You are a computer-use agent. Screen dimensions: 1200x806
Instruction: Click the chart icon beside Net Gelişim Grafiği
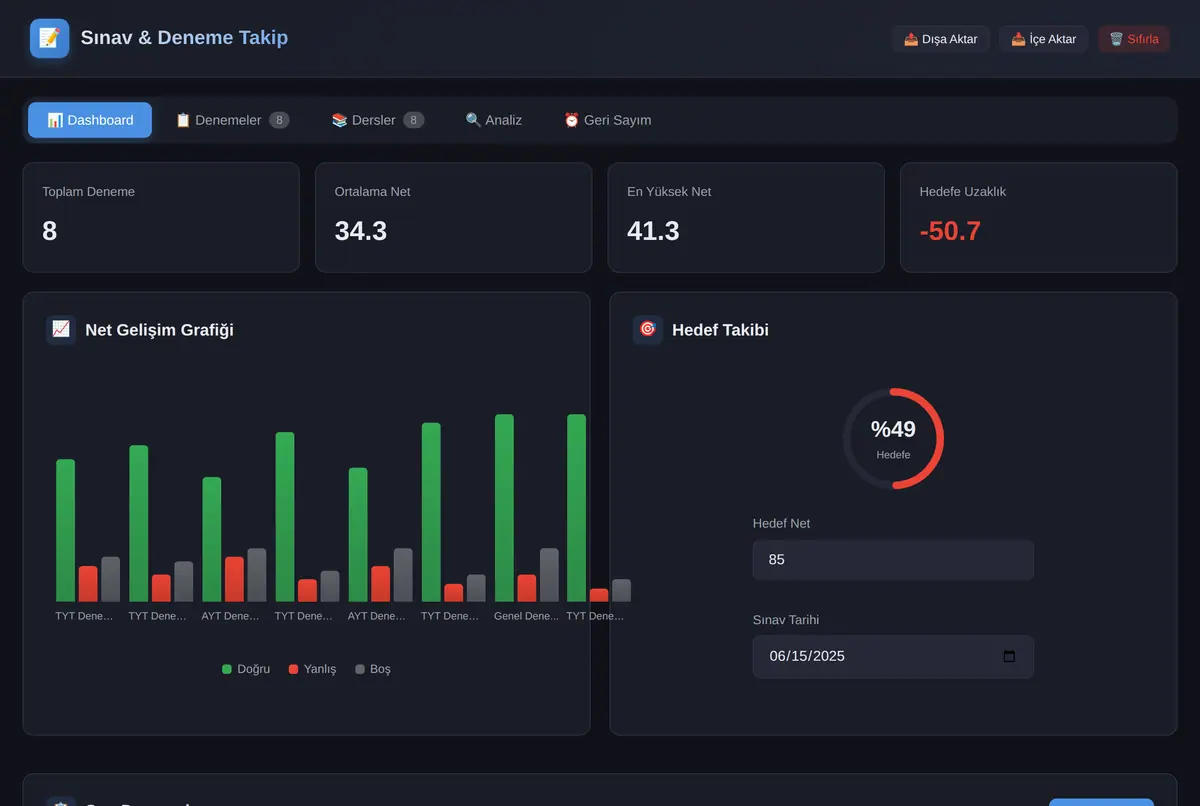[61, 329]
